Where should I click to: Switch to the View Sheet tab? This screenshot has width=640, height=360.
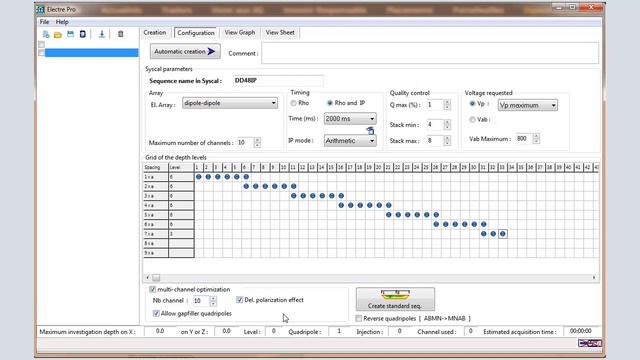280,33
